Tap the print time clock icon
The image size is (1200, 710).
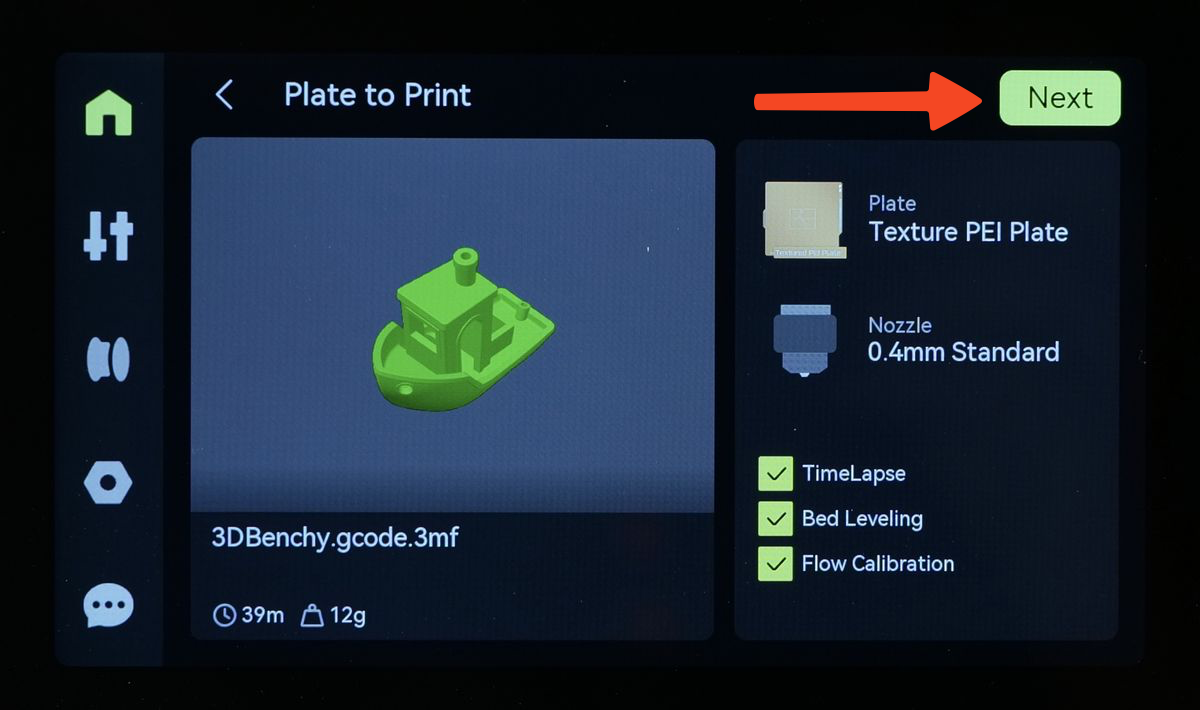(x=225, y=615)
